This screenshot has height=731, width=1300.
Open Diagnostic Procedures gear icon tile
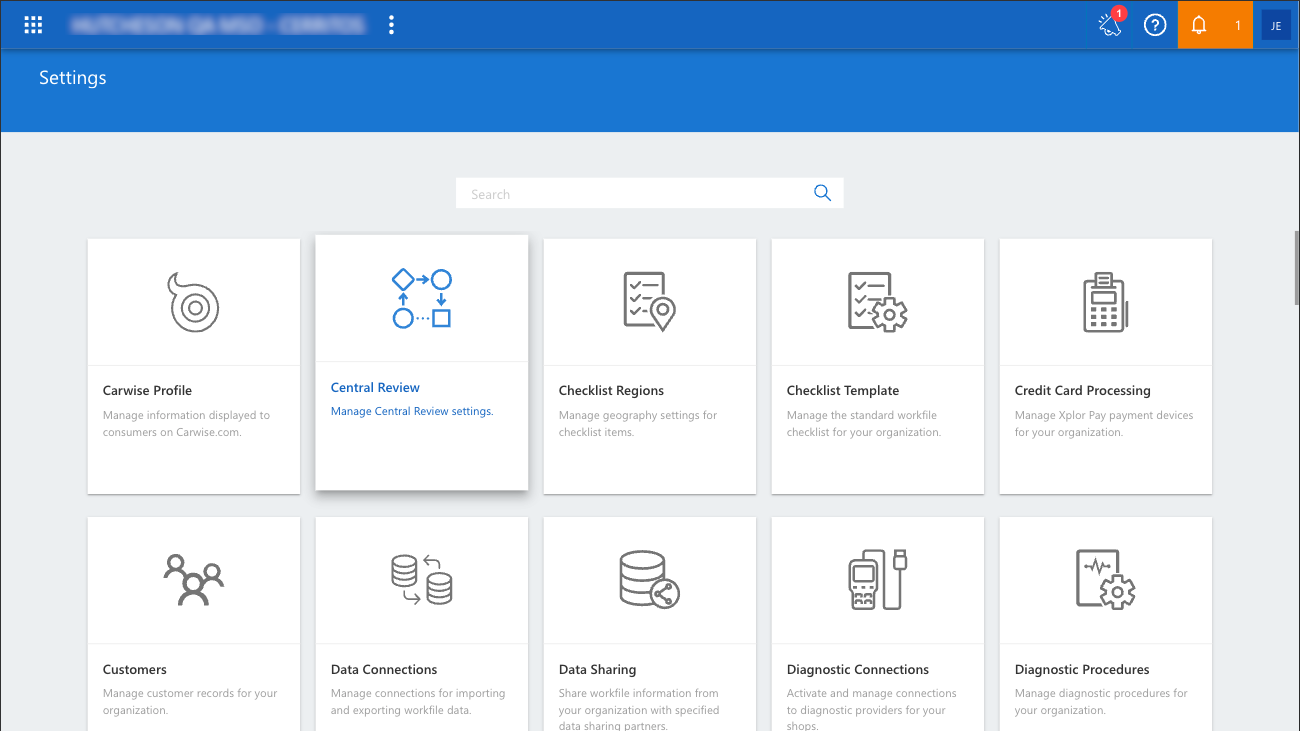click(1105, 579)
